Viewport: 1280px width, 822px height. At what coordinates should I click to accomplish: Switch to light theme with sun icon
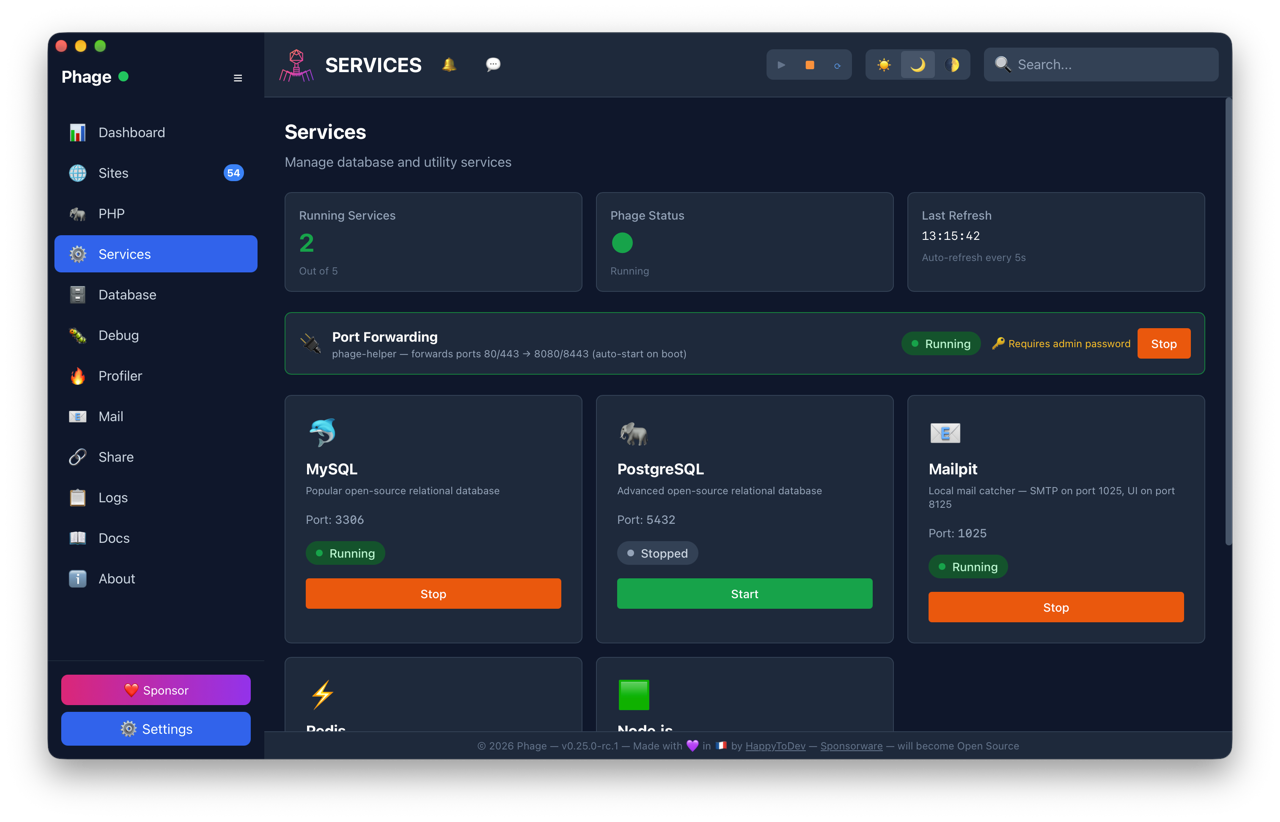884,65
